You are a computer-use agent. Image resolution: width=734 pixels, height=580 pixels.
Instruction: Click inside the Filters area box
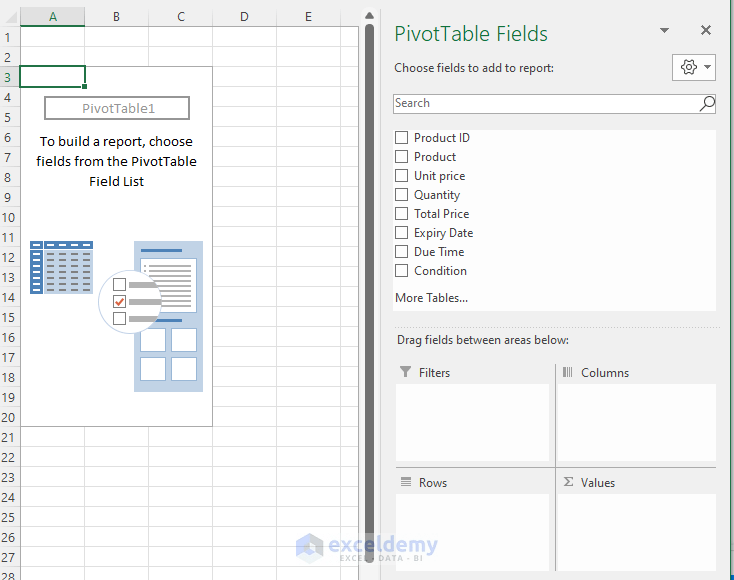click(x=472, y=422)
